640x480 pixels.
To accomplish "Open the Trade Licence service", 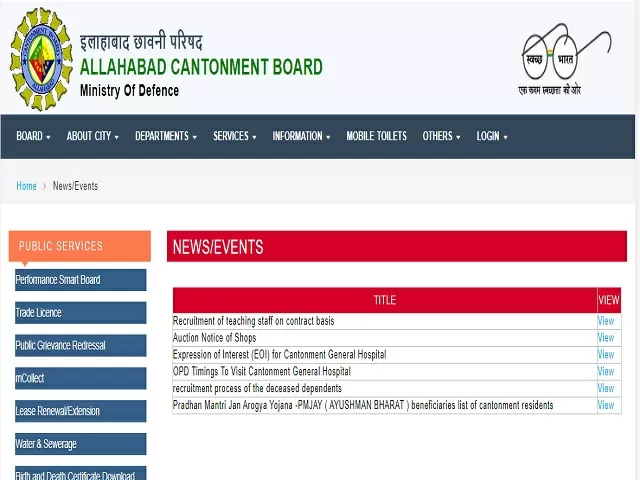I will [80, 313].
